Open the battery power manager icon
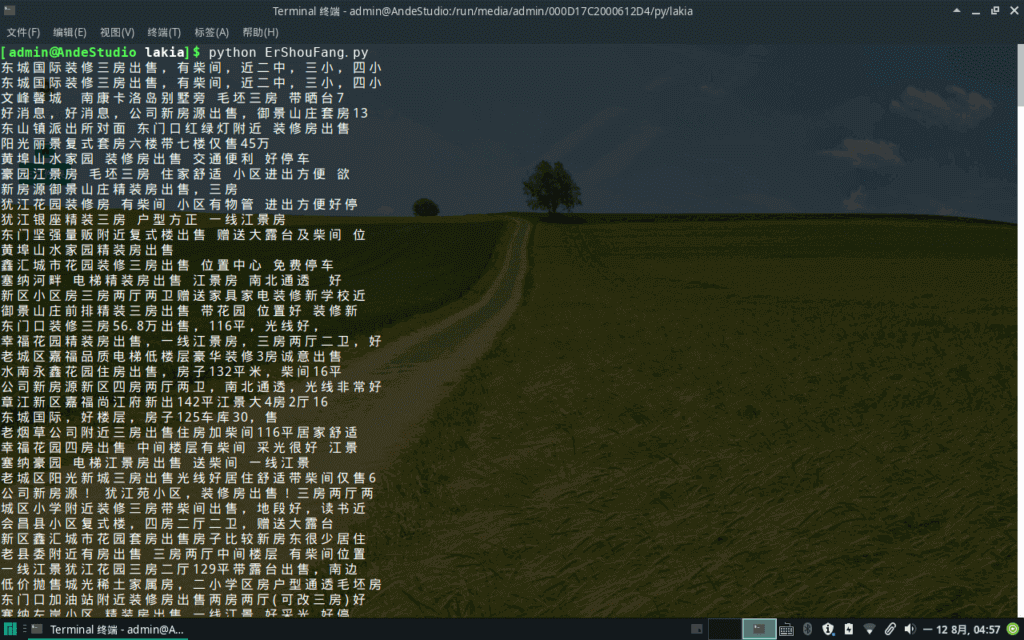The height and width of the screenshot is (640, 1024). click(848, 629)
